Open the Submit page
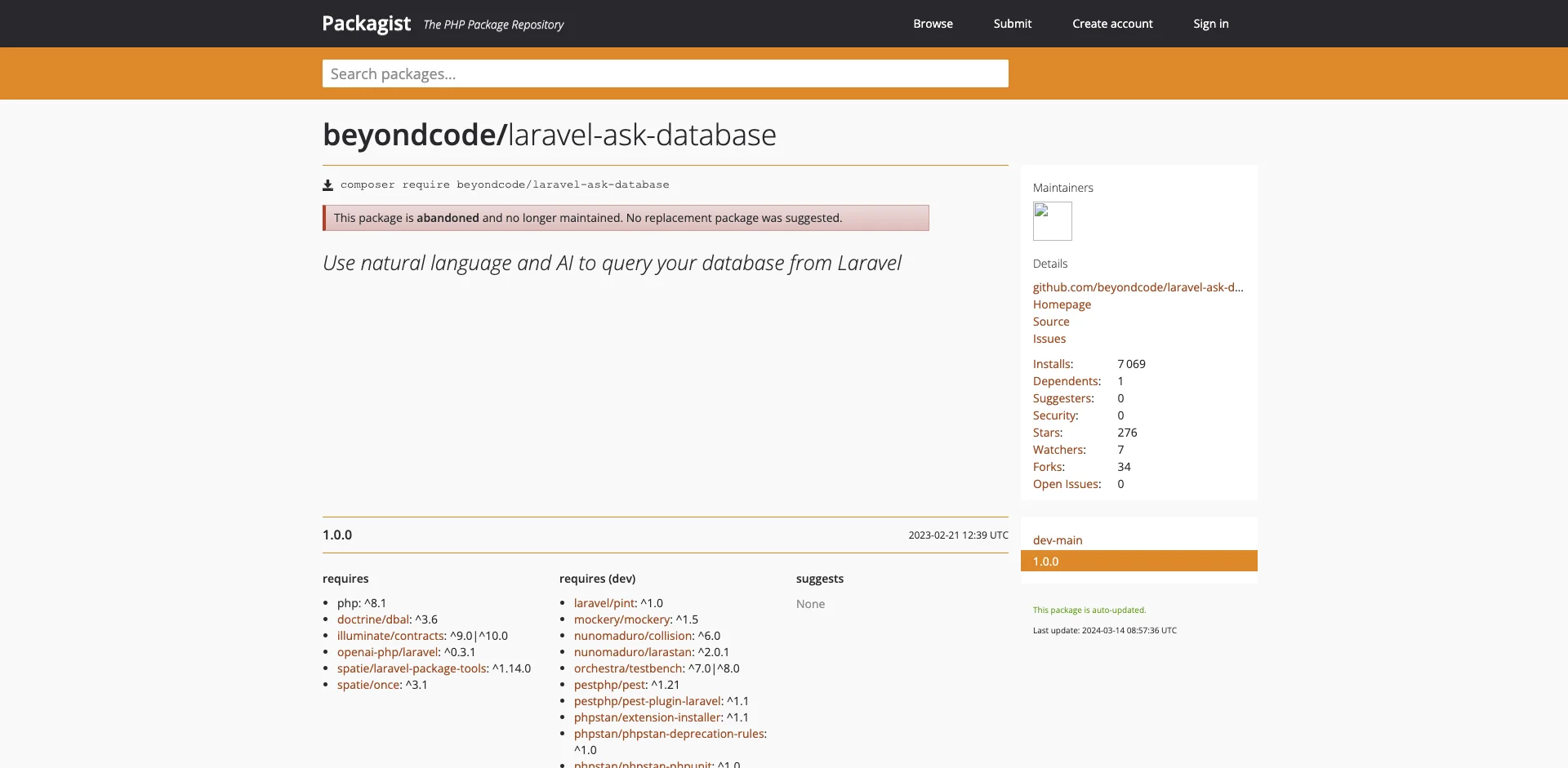The width and height of the screenshot is (1568, 768). [1013, 24]
